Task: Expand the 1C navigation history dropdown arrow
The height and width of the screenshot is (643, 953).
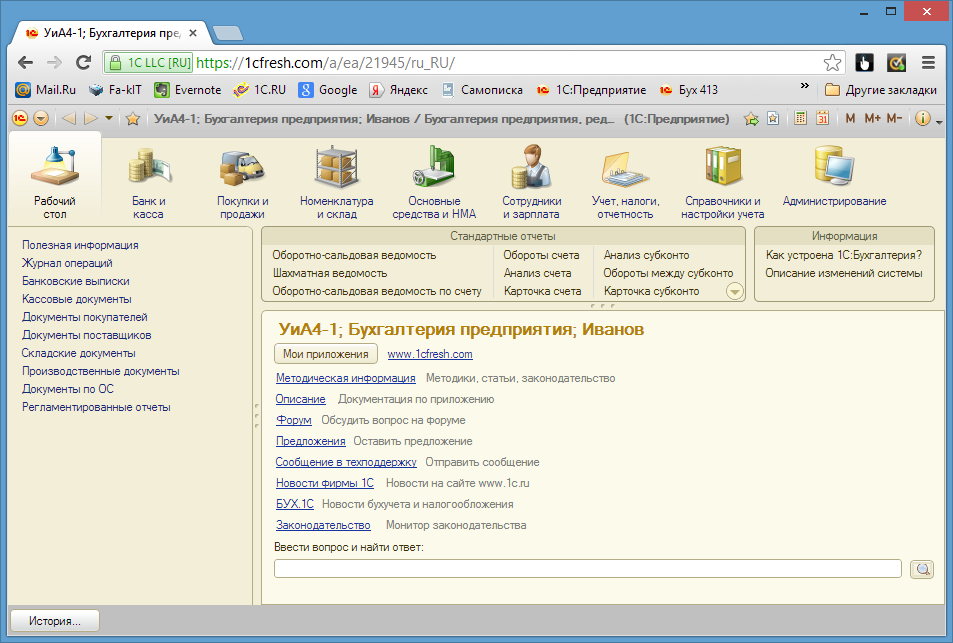Action: point(109,119)
